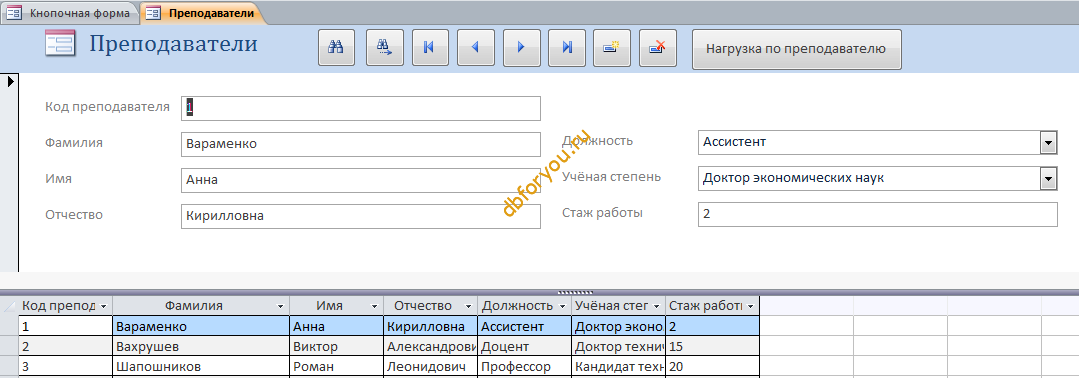This screenshot has width=1079, height=378.
Task: Click the Доктор технич cell
Action: [619, 346]
